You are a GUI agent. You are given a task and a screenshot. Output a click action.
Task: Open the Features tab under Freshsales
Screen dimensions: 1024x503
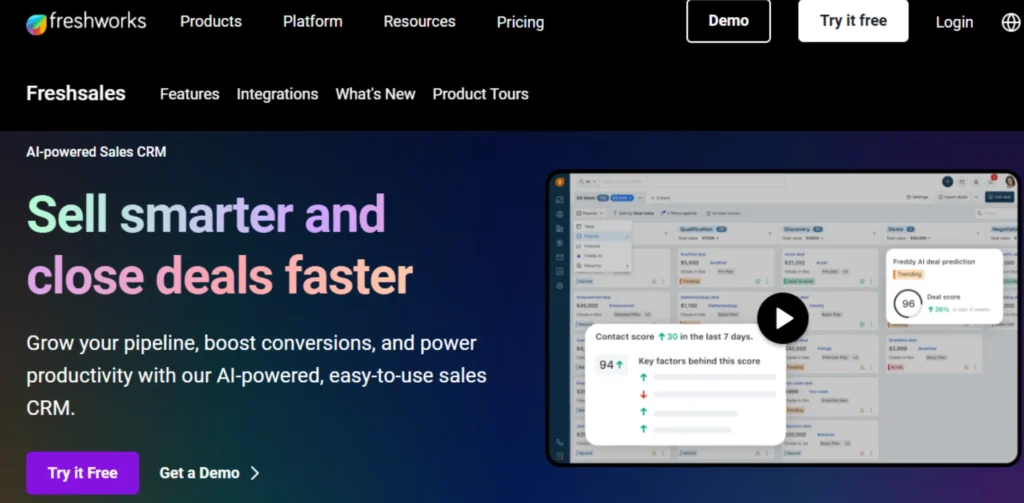point(189,94)
